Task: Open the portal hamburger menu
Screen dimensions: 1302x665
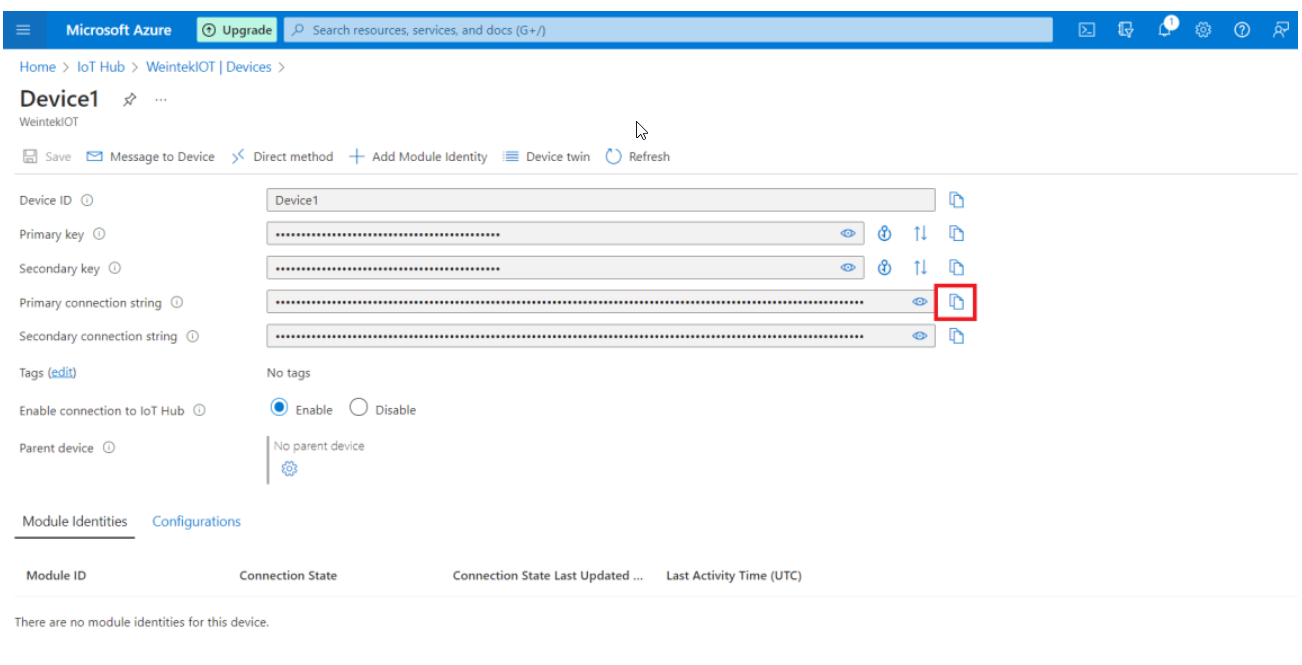Action: click(24, 30)
